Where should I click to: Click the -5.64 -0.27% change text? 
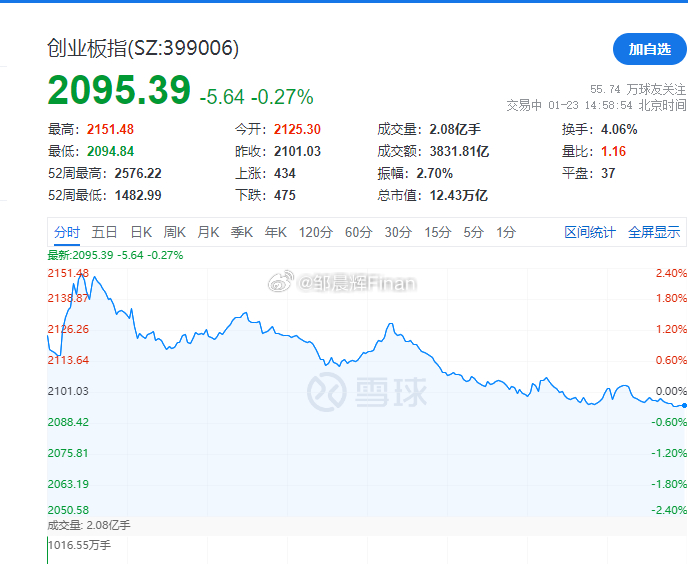coord(256,97)
